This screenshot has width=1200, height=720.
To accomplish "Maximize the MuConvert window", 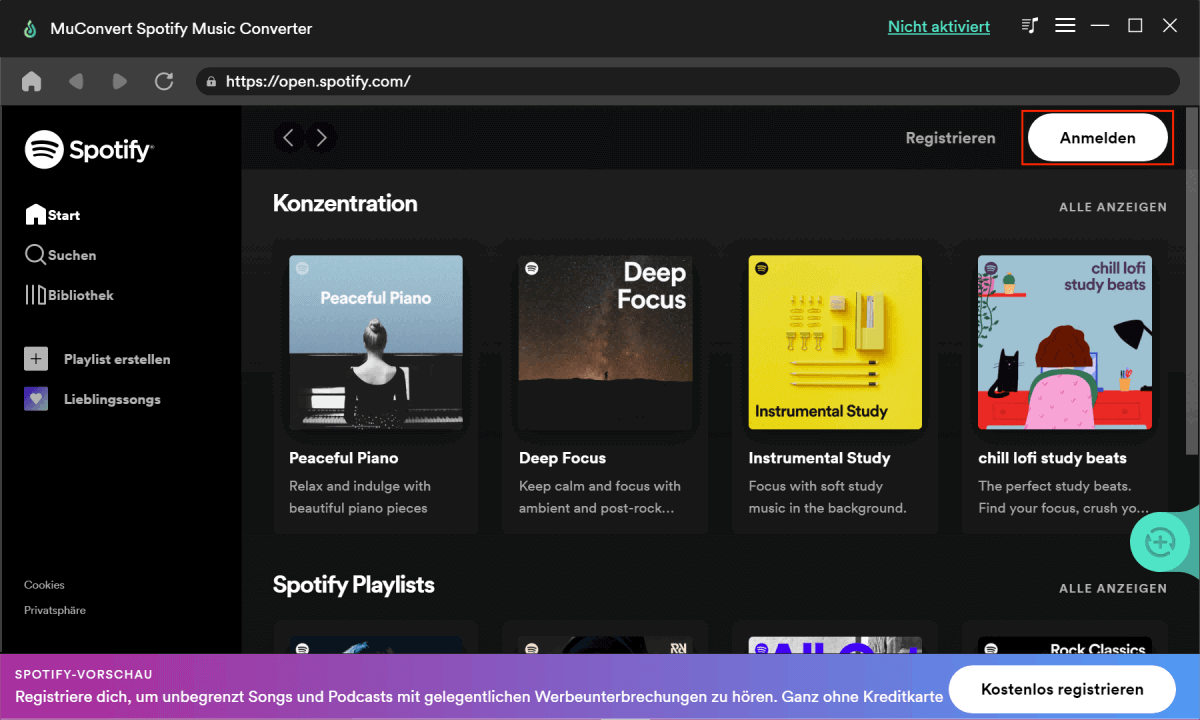I will coord(1135,26).
